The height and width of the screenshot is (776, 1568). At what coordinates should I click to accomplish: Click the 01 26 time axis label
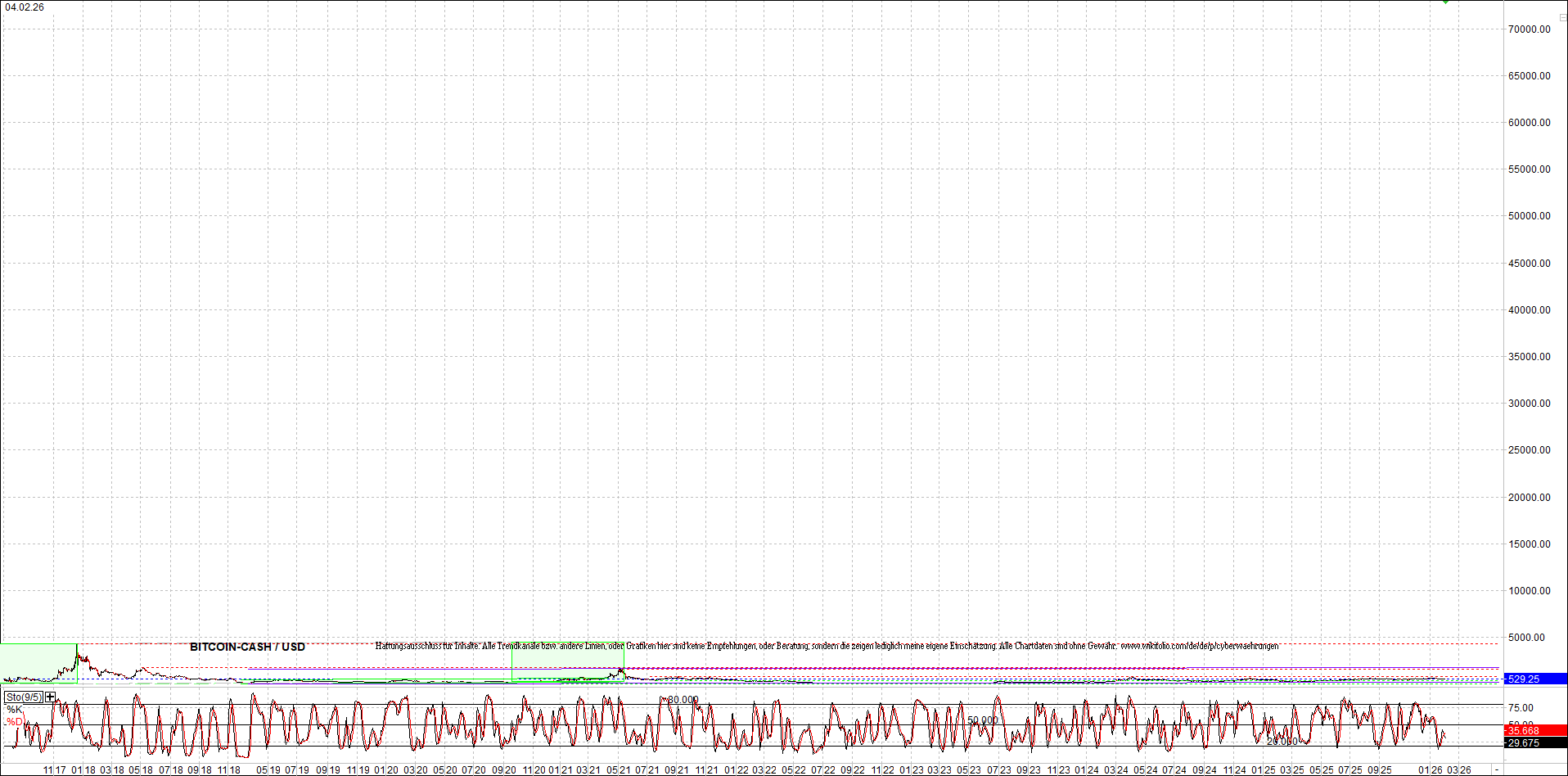tap(1431, 770)
